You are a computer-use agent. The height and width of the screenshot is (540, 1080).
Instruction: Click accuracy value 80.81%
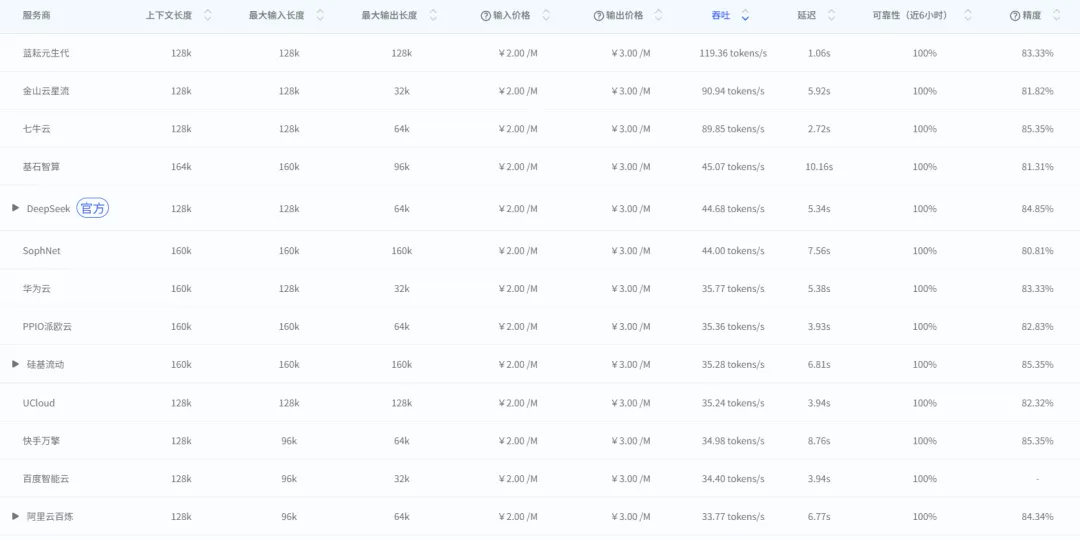click(1037, 251)
